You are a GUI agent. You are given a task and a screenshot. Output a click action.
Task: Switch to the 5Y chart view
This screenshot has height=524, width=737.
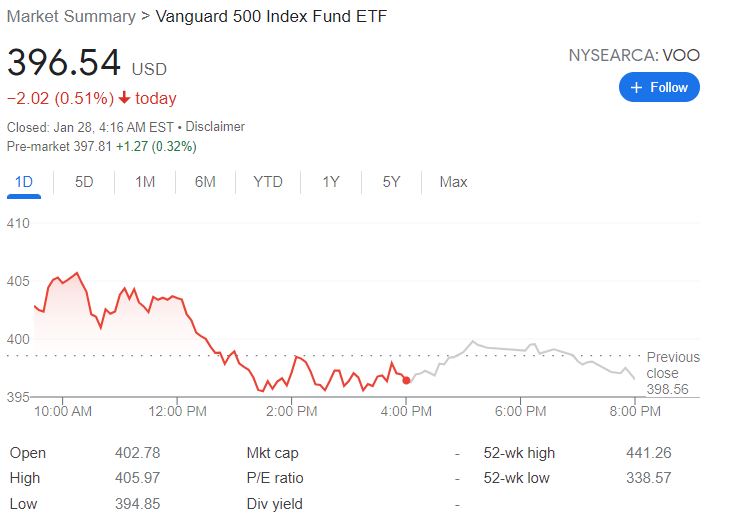(x=391, y=182)
